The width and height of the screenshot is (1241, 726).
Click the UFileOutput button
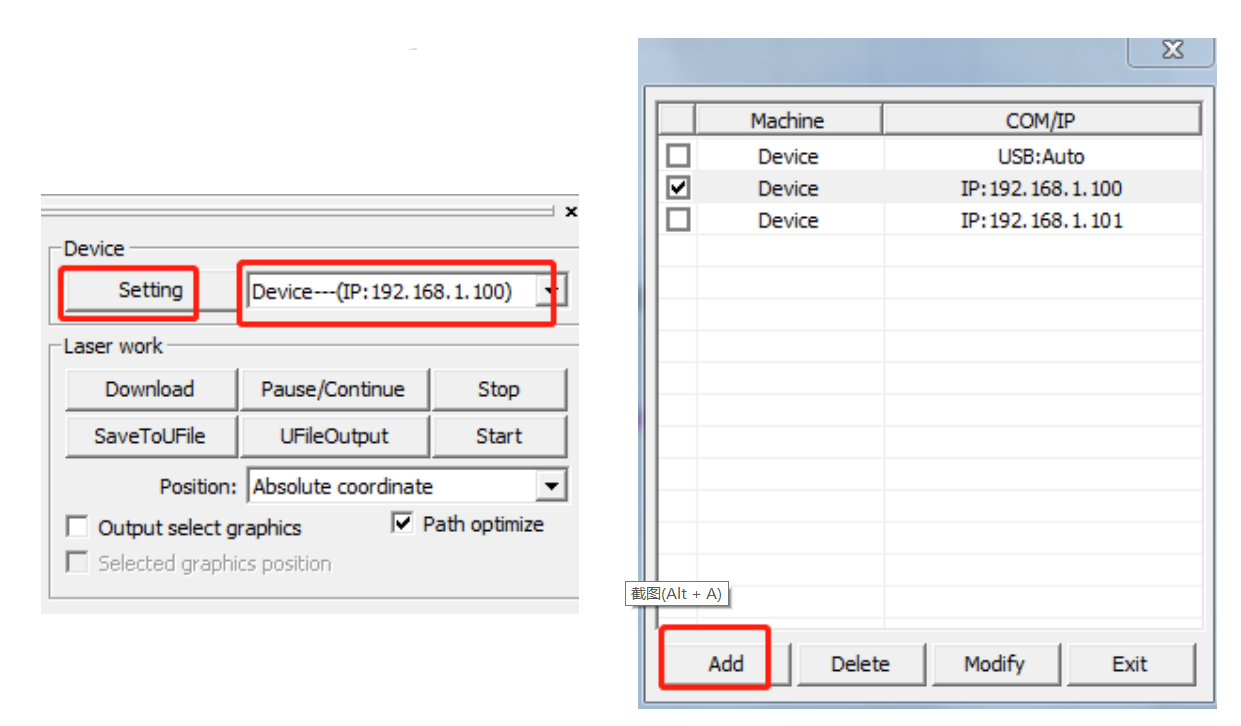334,437
